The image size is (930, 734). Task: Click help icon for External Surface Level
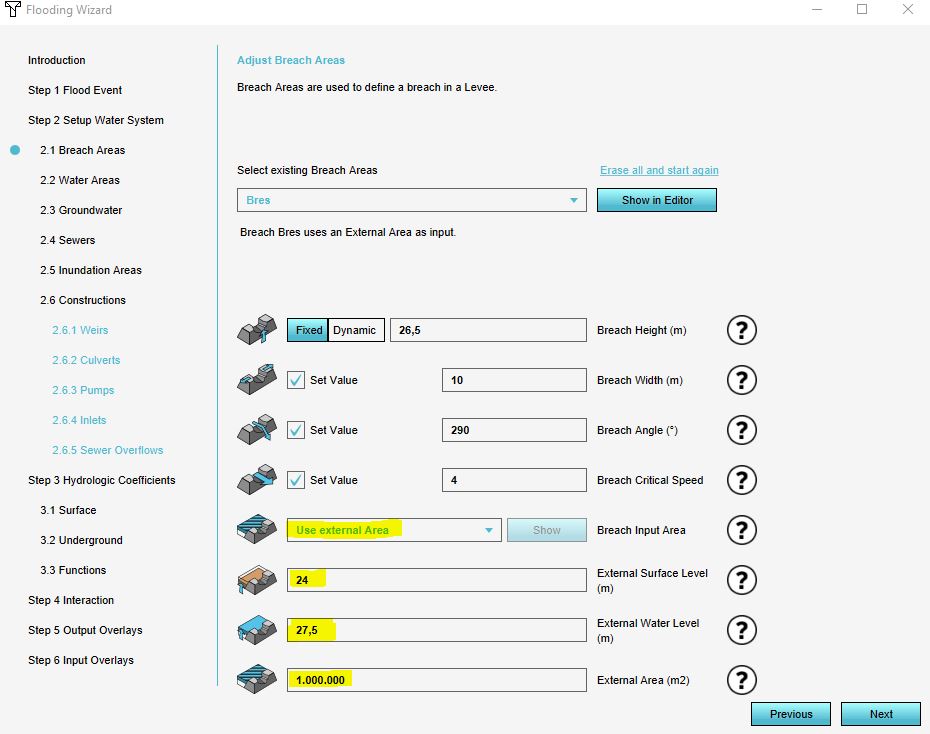click(740, 580)
